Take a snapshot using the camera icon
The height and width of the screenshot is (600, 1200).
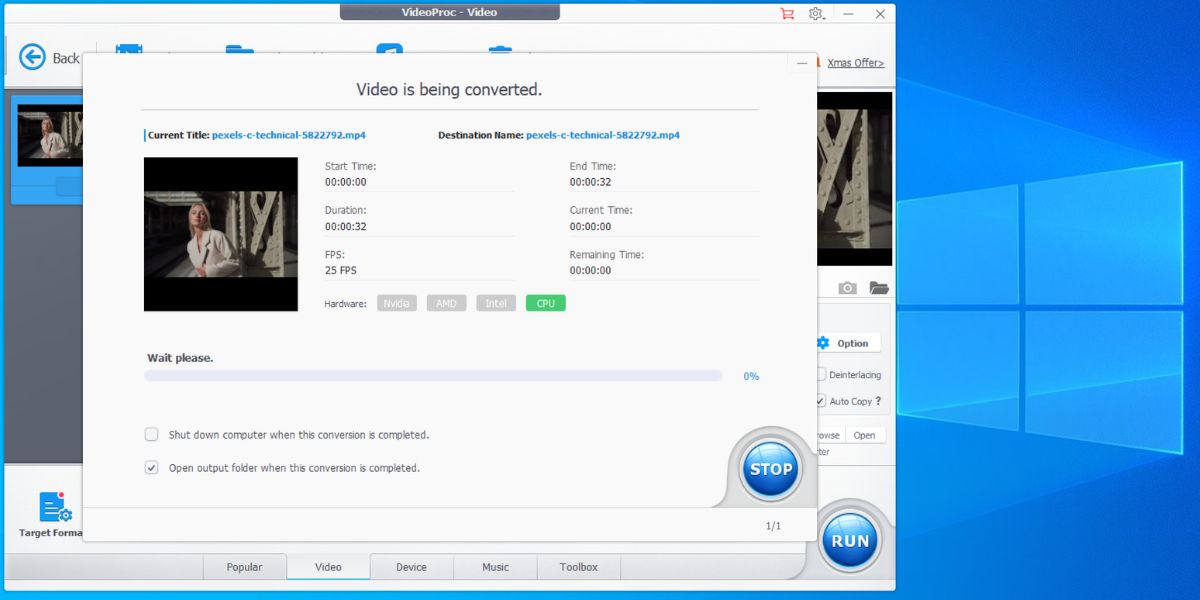point(847,286)
